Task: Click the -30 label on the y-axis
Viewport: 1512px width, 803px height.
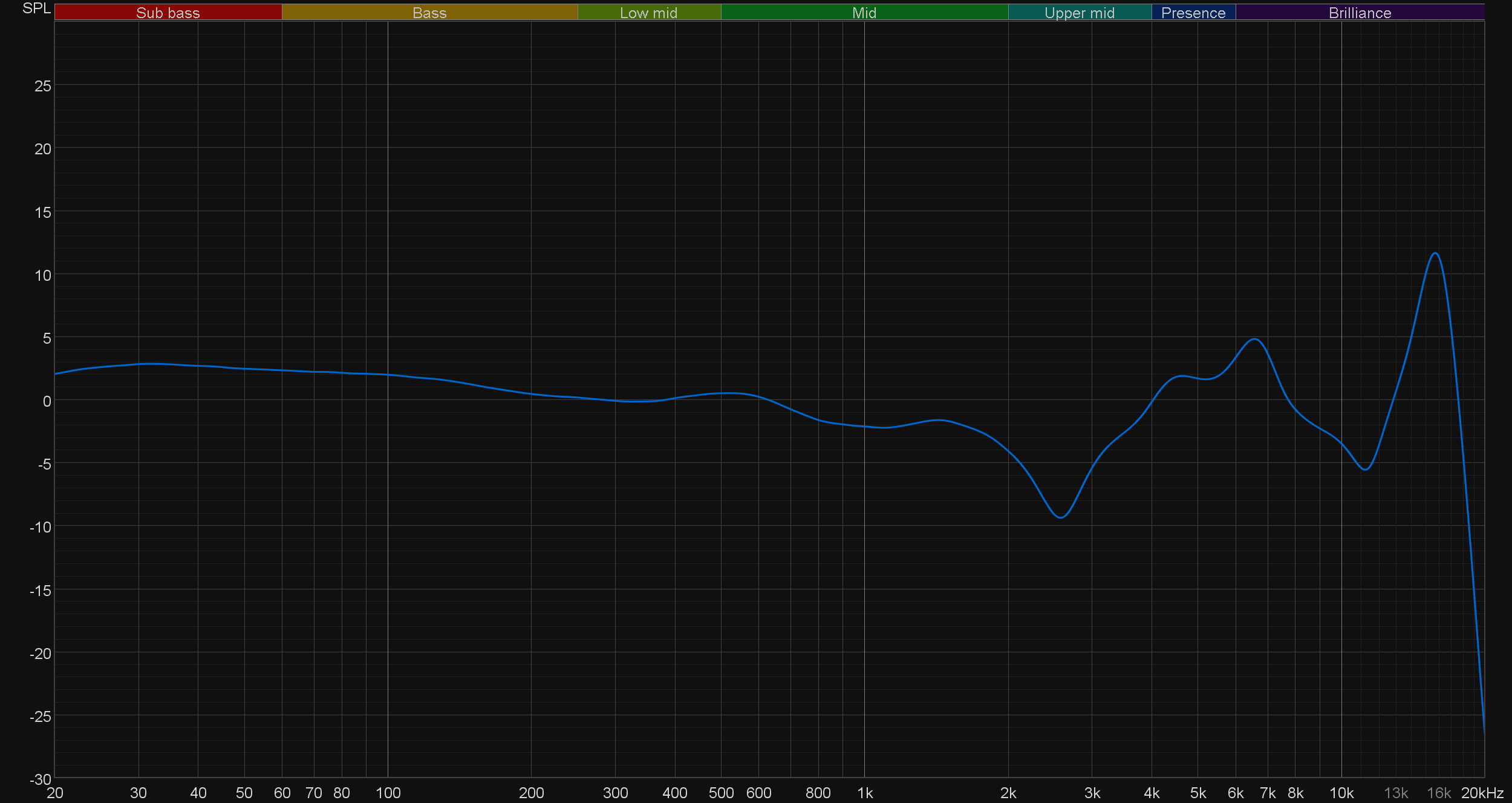Action: (x=41, y=779)
